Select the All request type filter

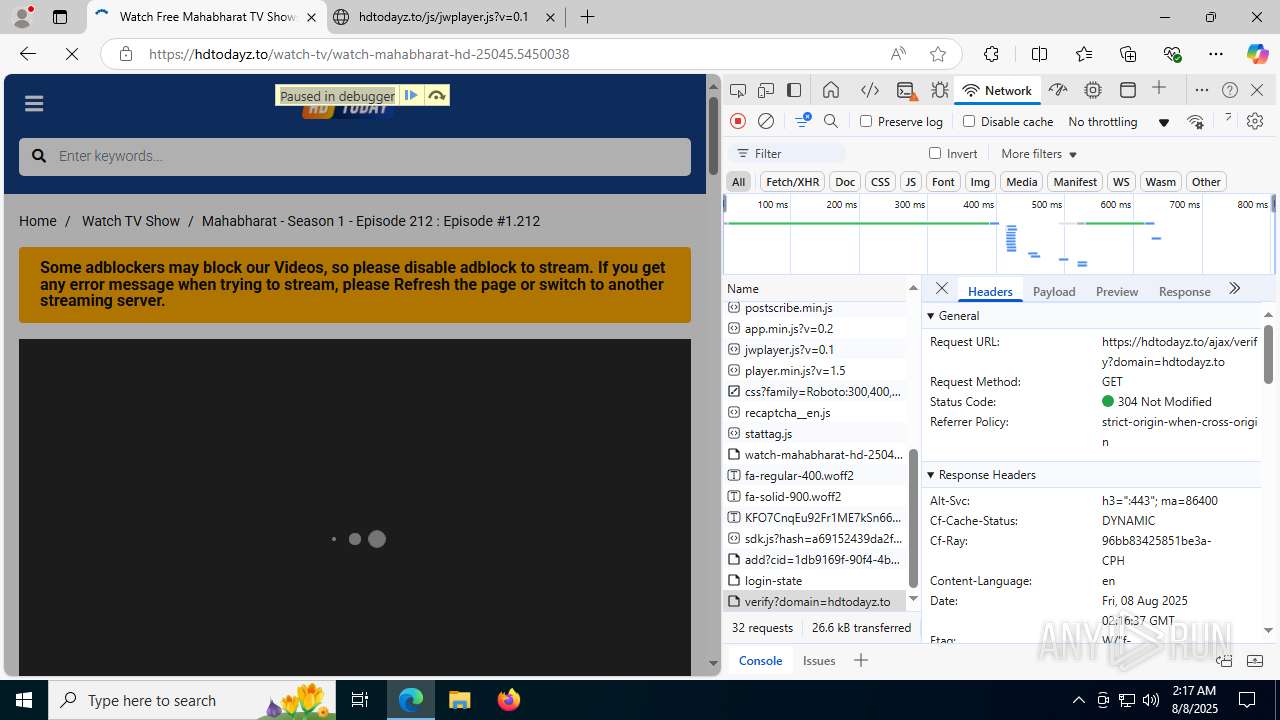(738, 182)
